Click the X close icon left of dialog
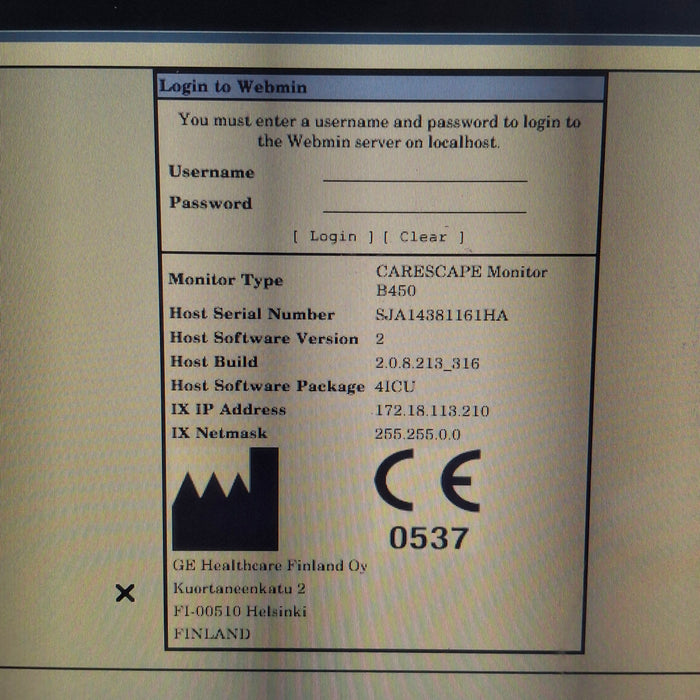This screenshot has height=700, width=700. point(125,593)
